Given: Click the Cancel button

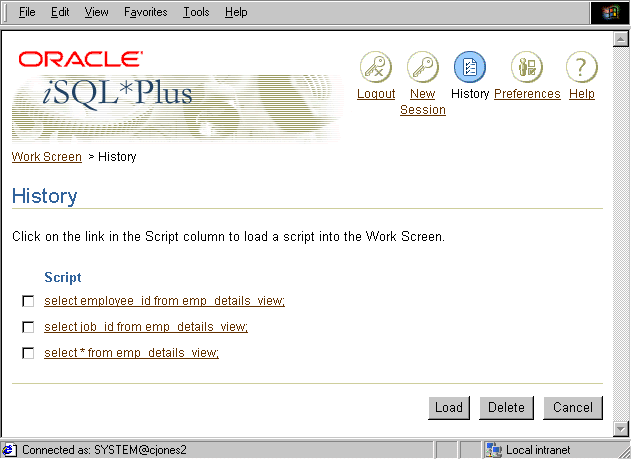Looking at the screenshot, I should [573, 408].
